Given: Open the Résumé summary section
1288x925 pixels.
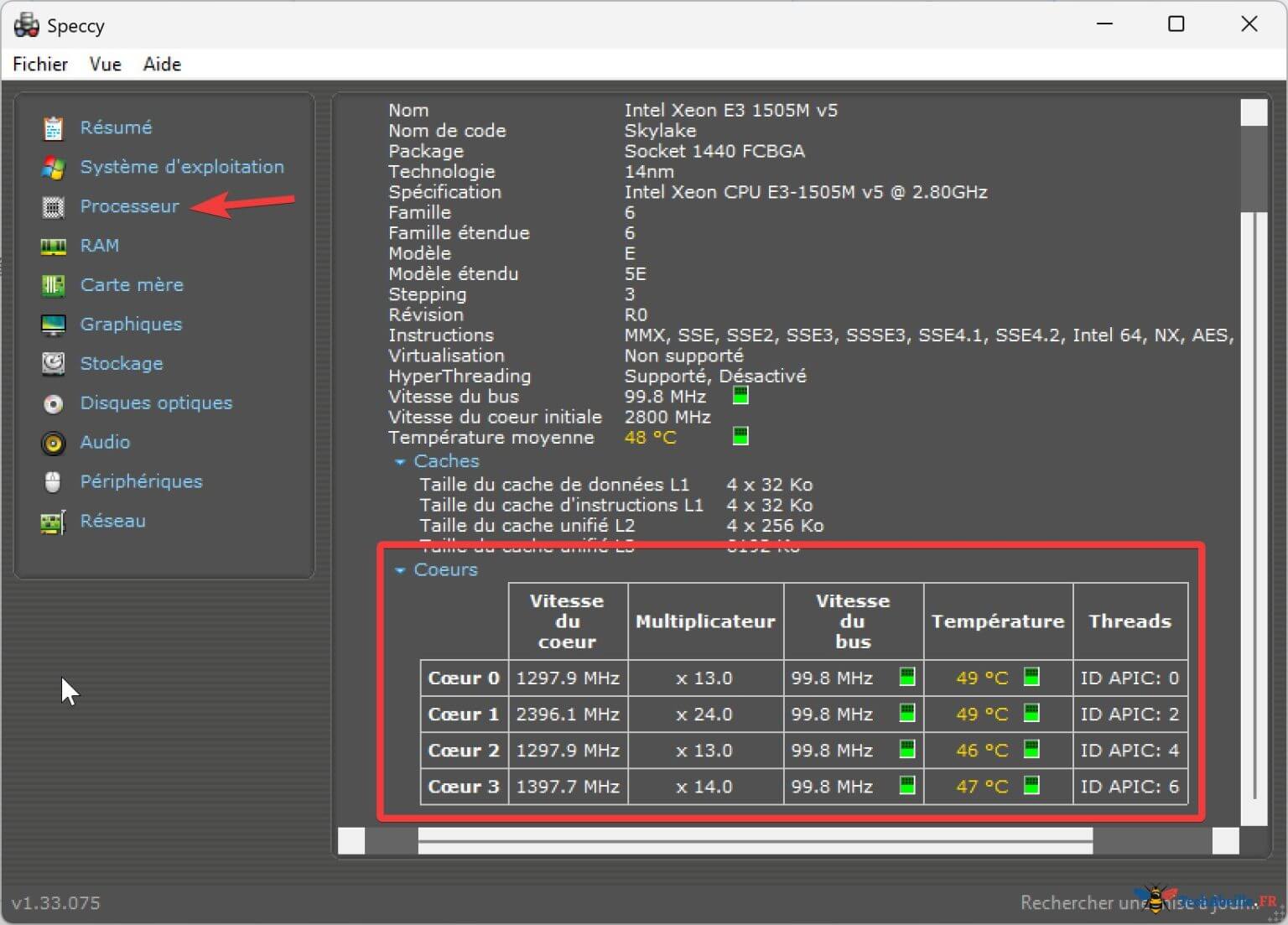Looking at the screenshot, I should coord(115,127).
